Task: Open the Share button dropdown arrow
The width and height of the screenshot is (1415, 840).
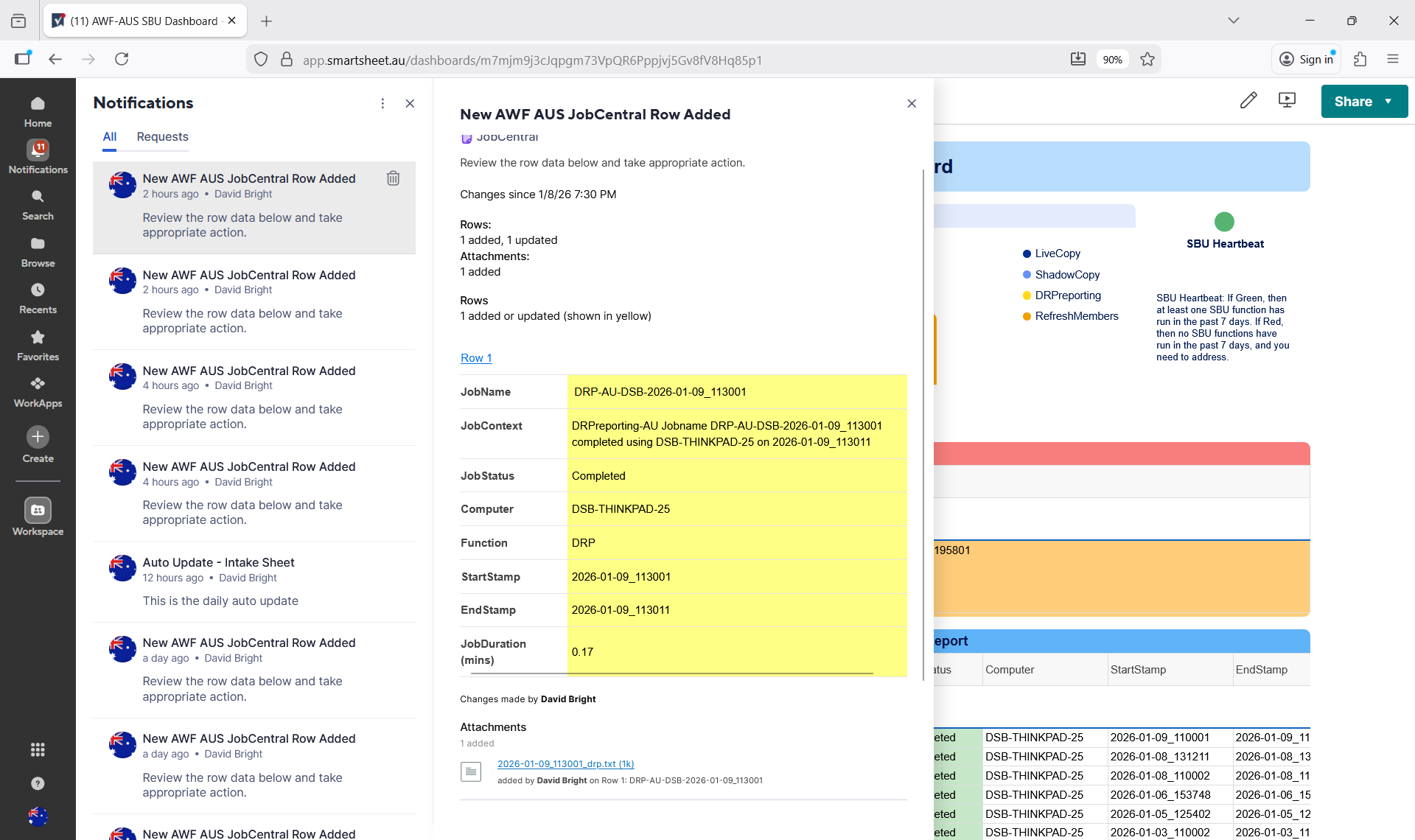Action: coord(1388,102)
